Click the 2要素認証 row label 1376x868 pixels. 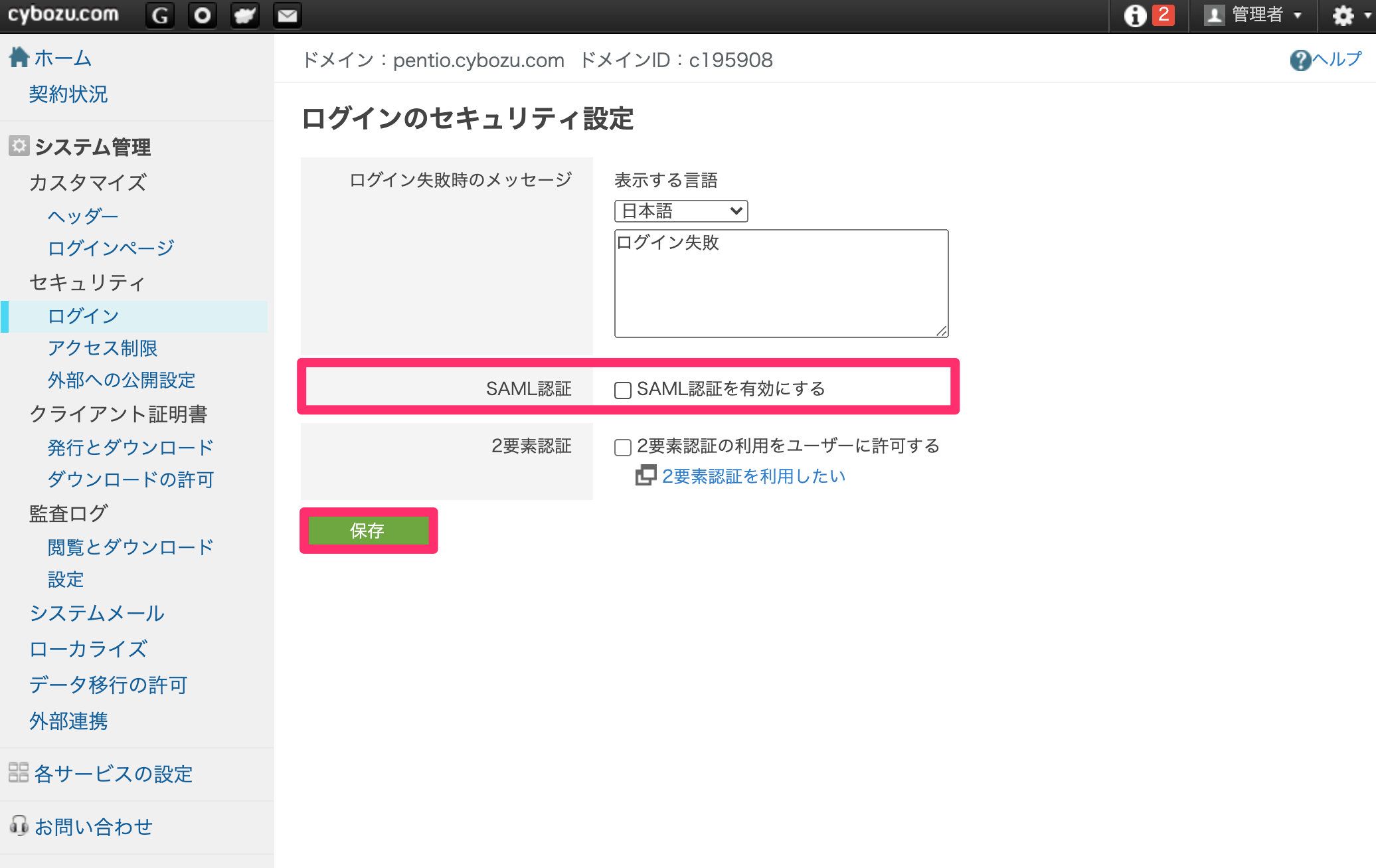[x=531, y=446]
